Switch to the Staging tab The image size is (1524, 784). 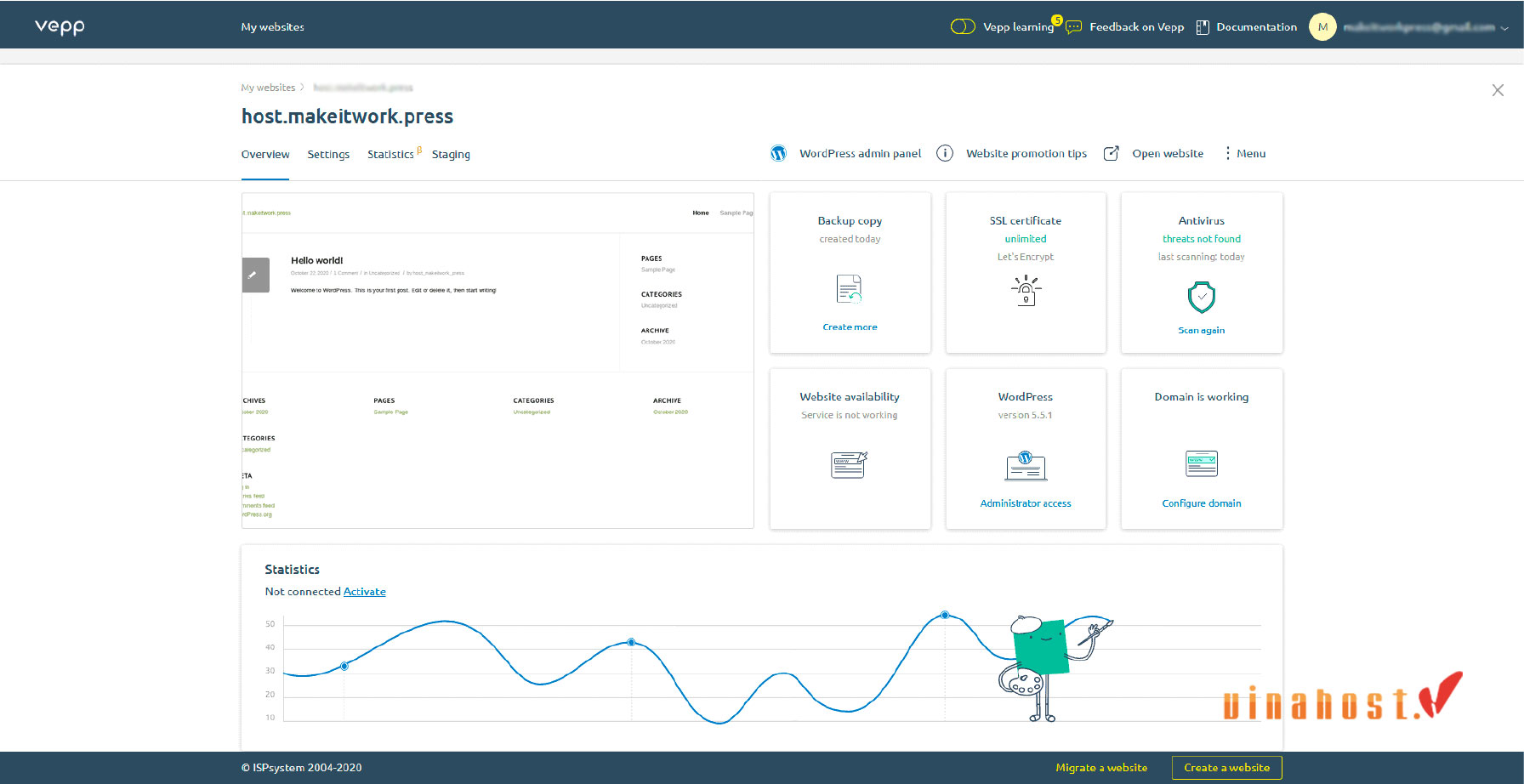click(x=451, y=154)
